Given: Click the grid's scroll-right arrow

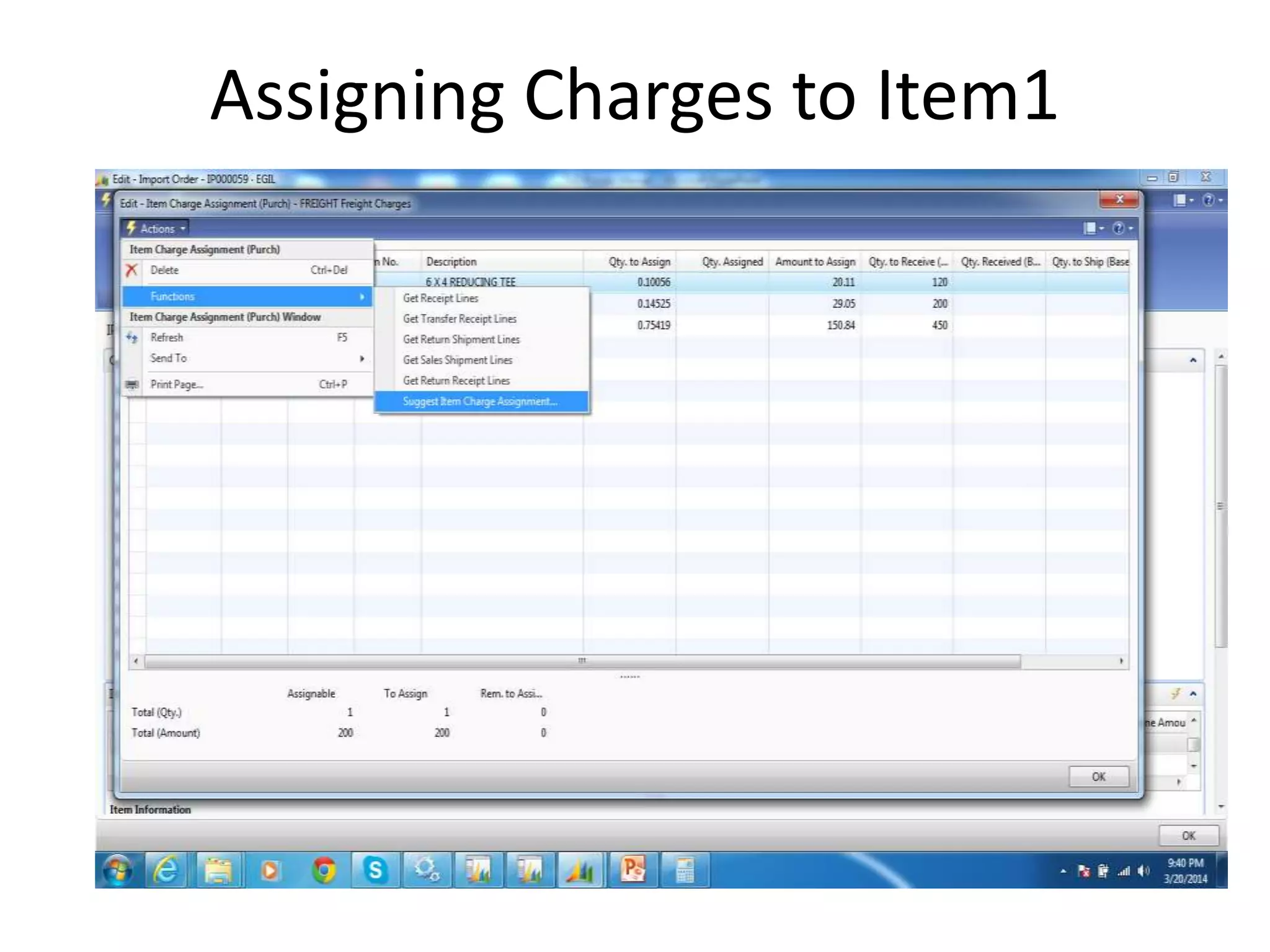Looking at the screenshot, I should tap(1121, 661).
